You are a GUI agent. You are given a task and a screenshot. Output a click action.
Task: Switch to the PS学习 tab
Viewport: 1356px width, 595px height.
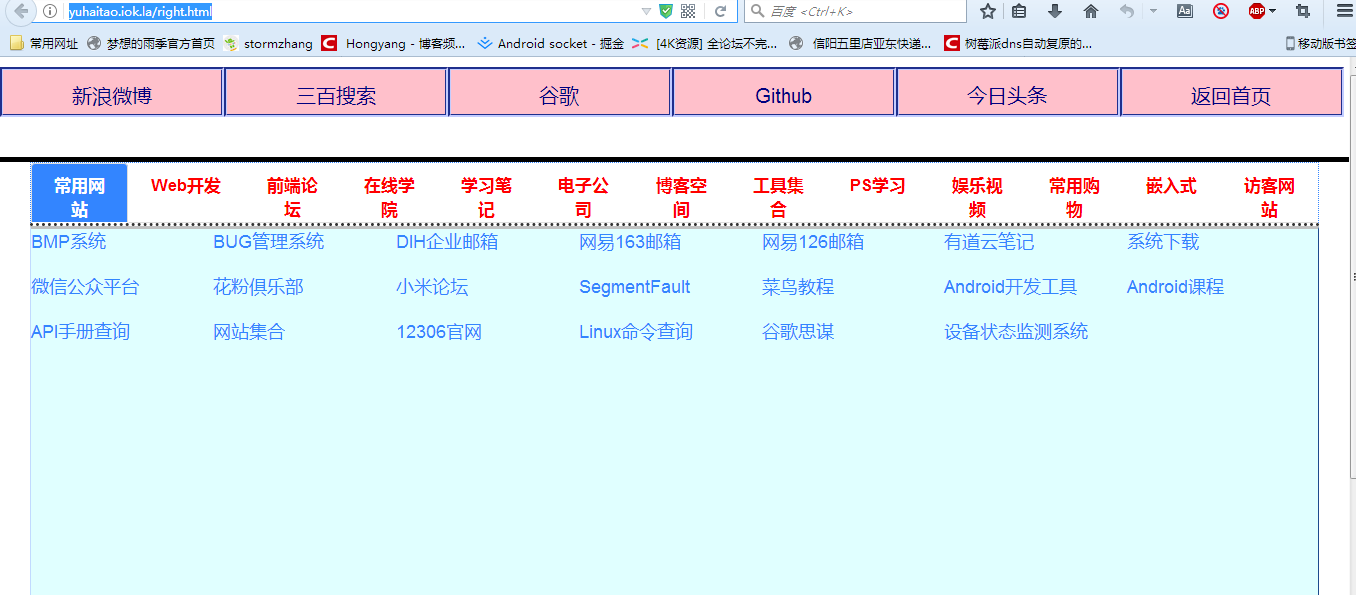[x=877, y=186]
